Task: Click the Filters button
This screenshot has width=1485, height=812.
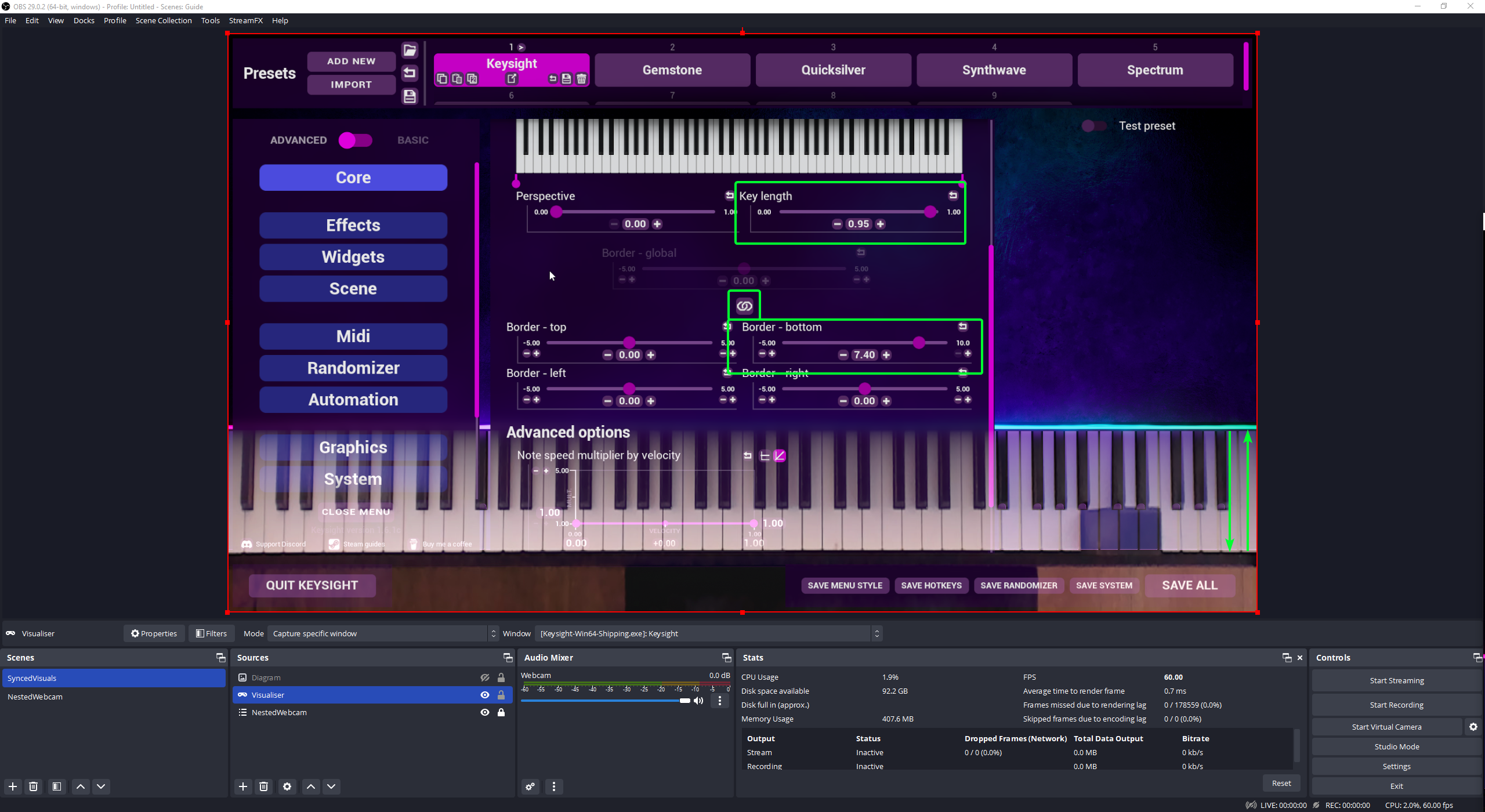Action: coord(211,633)
